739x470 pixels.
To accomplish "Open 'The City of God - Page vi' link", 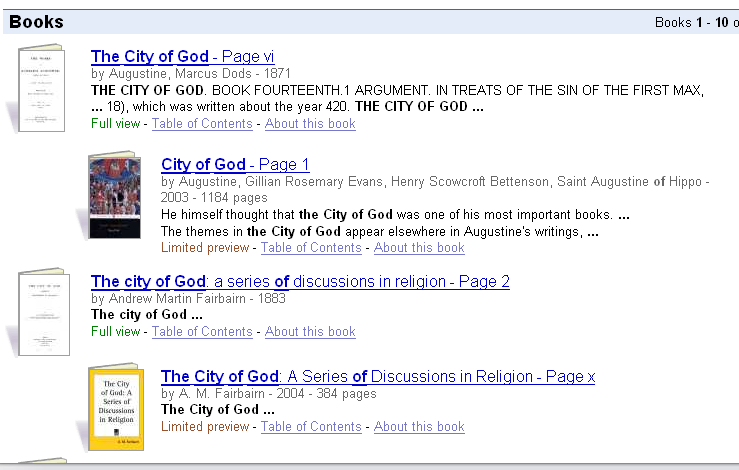I will (182, 57).
